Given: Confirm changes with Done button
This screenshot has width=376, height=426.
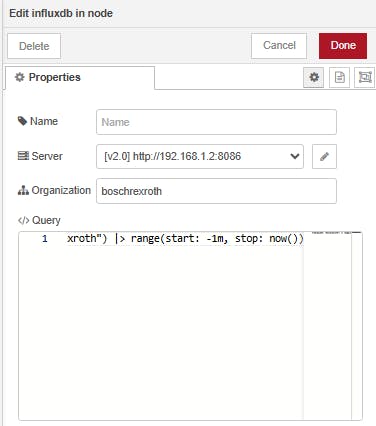Looking at the screenshot, I should [x=343, y=45].
